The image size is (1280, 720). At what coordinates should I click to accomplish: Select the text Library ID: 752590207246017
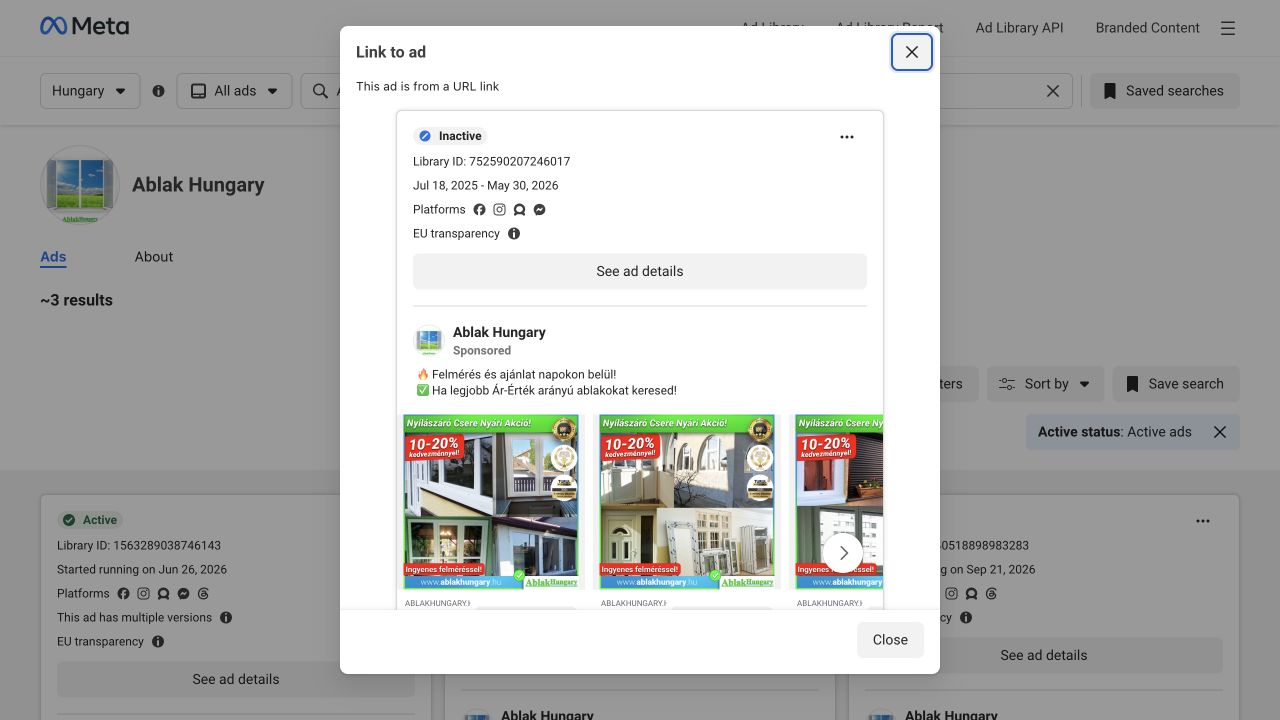491,161
